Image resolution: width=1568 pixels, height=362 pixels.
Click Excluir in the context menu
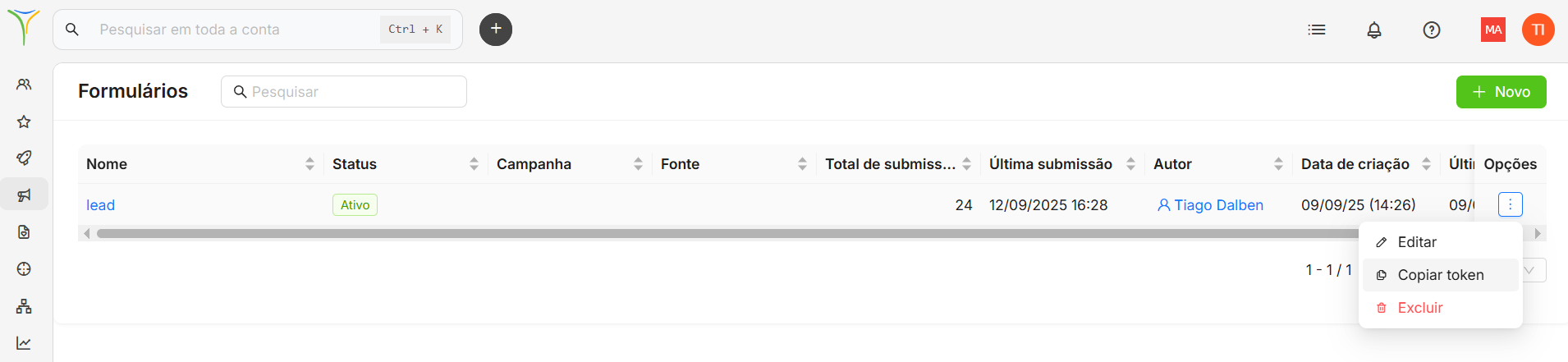(1419, 308)
